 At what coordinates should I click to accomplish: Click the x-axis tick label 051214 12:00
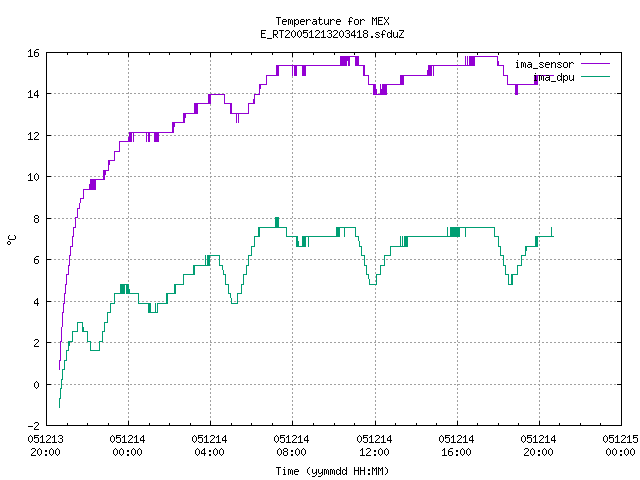(x=374, y=446)
